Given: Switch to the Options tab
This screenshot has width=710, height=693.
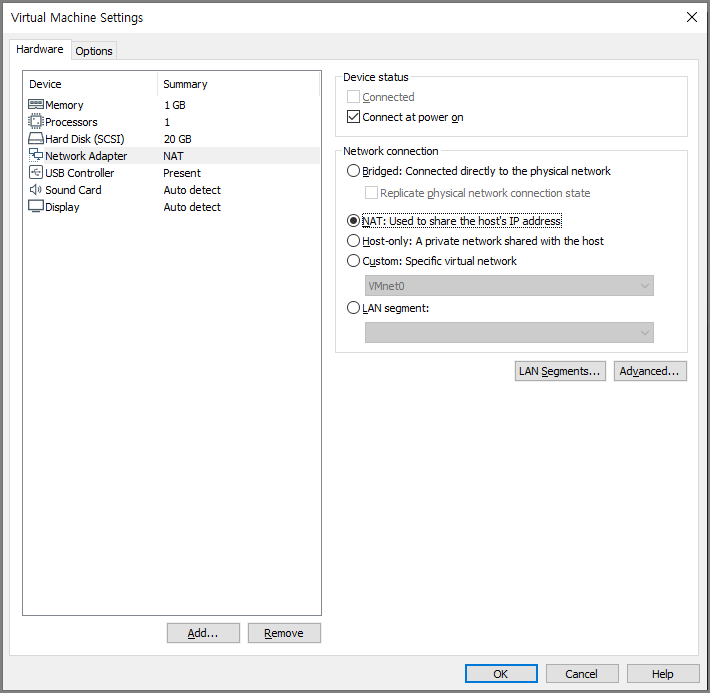Looking at the screenshot, I should (94, 51).
